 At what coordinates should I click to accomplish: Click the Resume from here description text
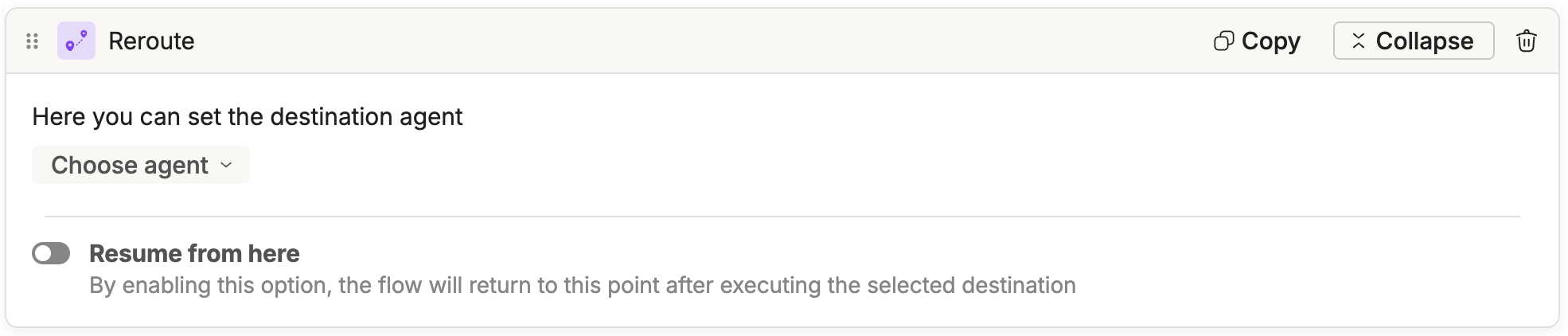click(582, 286)
